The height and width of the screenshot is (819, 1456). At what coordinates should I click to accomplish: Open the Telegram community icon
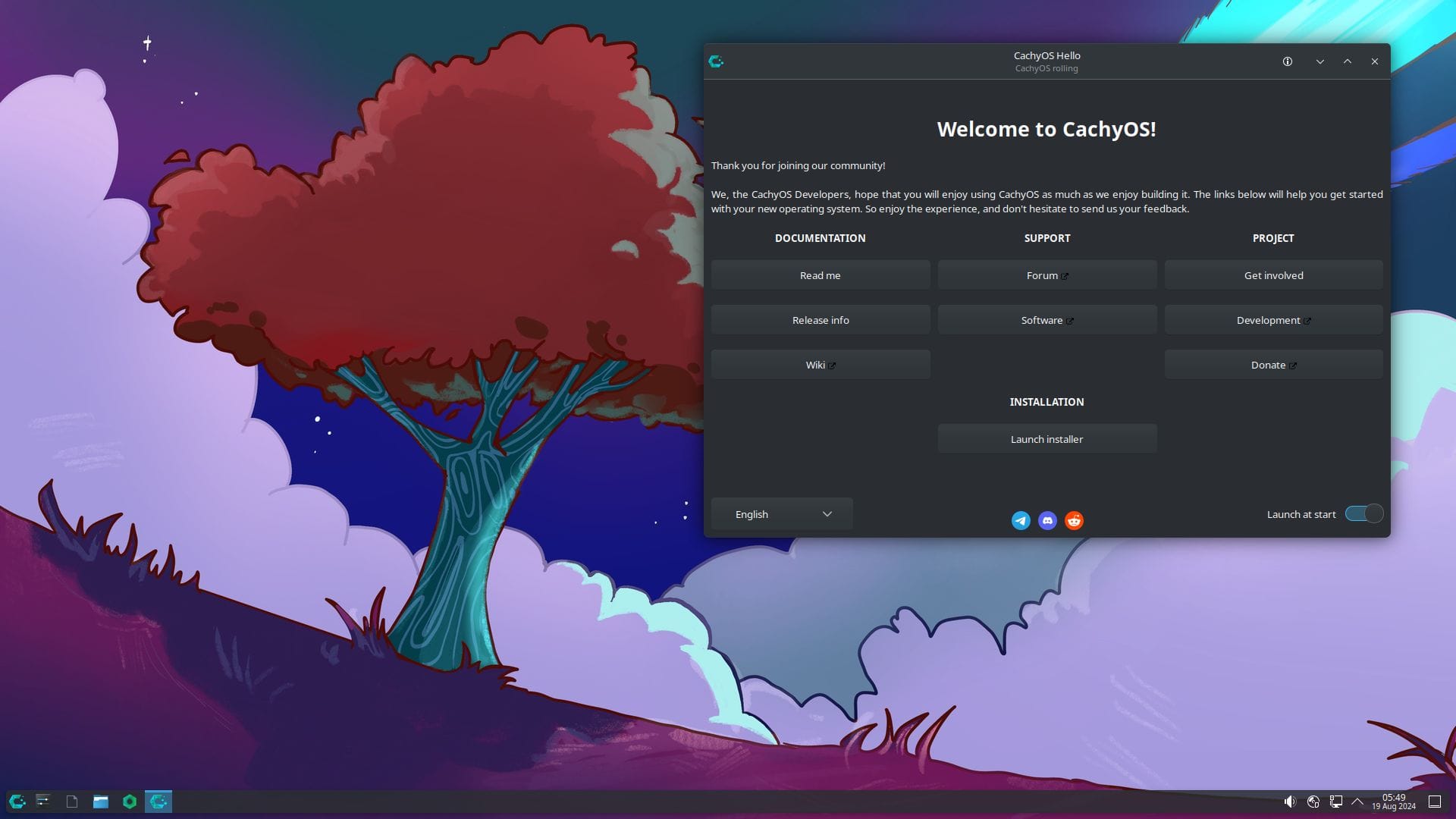pos(1020,520)
